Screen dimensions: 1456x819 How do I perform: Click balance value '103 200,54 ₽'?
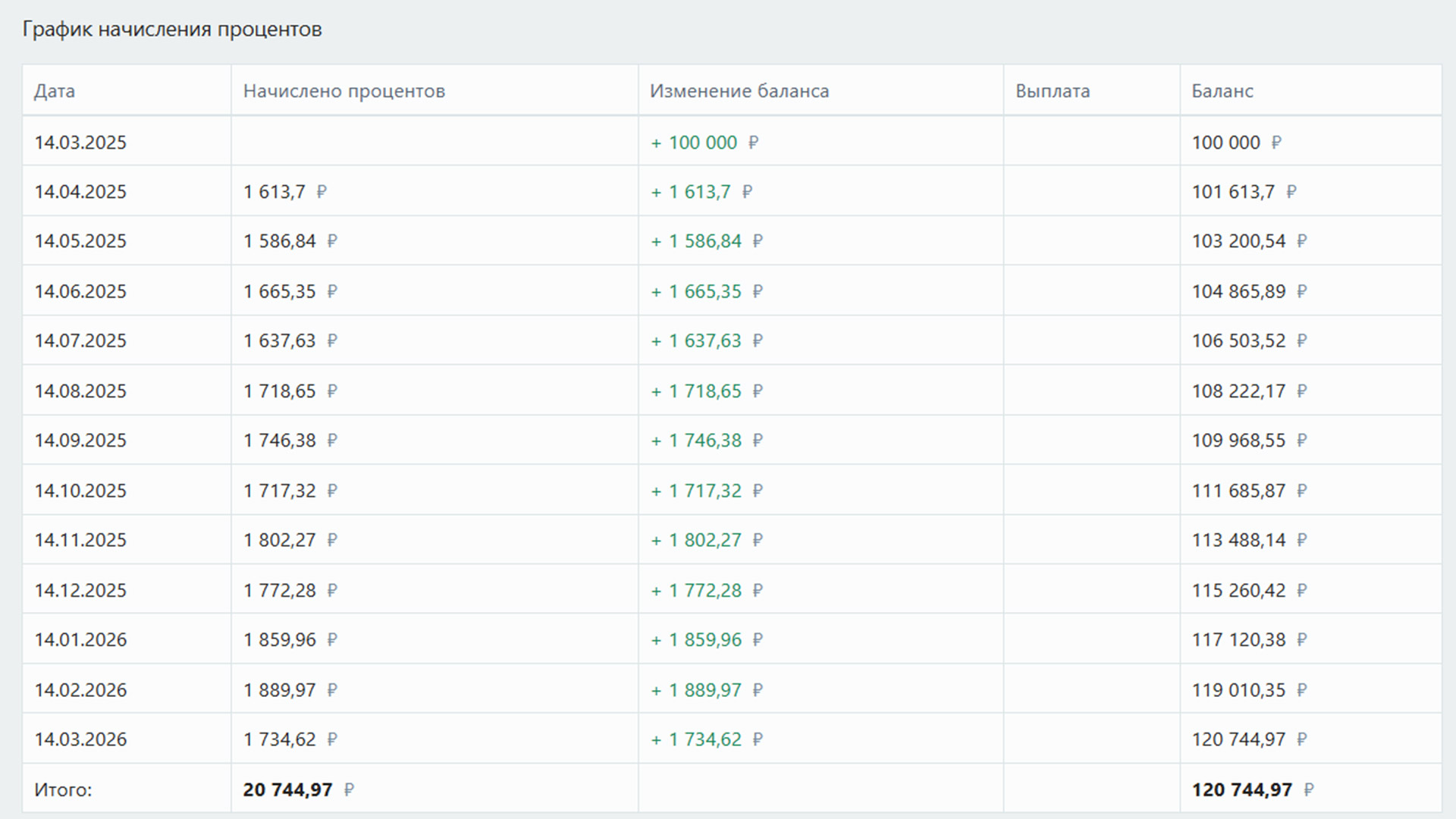(1250, 241)
